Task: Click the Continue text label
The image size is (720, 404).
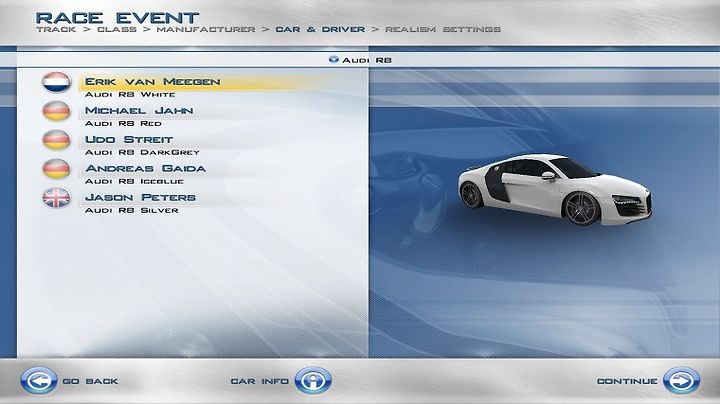Action: (627, 382)
